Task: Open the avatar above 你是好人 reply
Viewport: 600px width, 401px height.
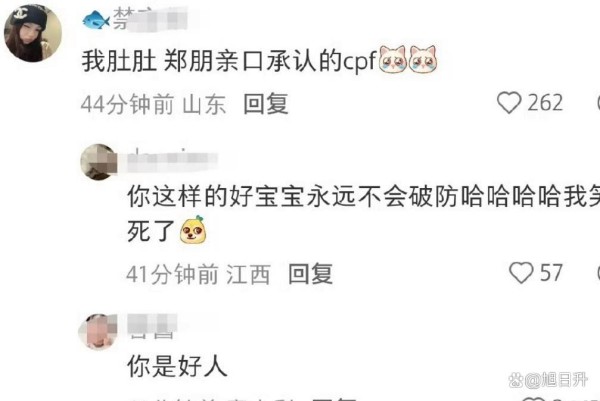Action: point(98,332)
